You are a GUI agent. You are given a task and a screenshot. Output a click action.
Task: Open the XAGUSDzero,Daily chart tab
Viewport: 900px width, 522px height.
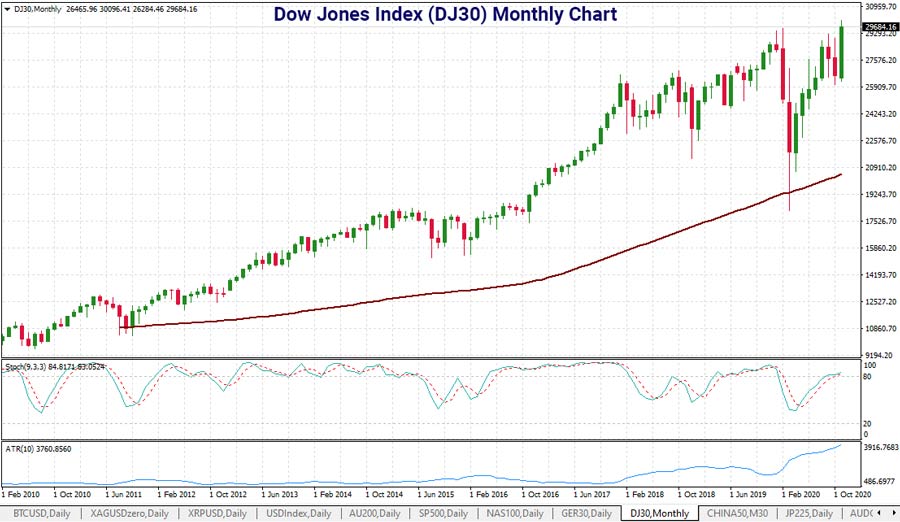[130, 513]
